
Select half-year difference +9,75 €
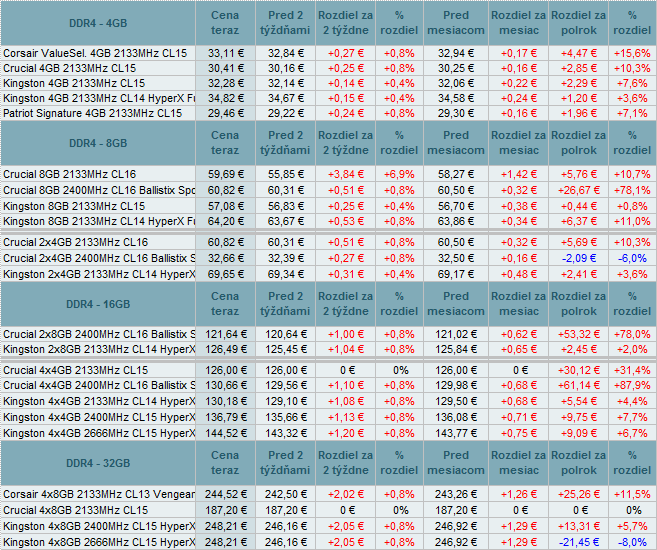pyautogui.click(x=579, y=417)
